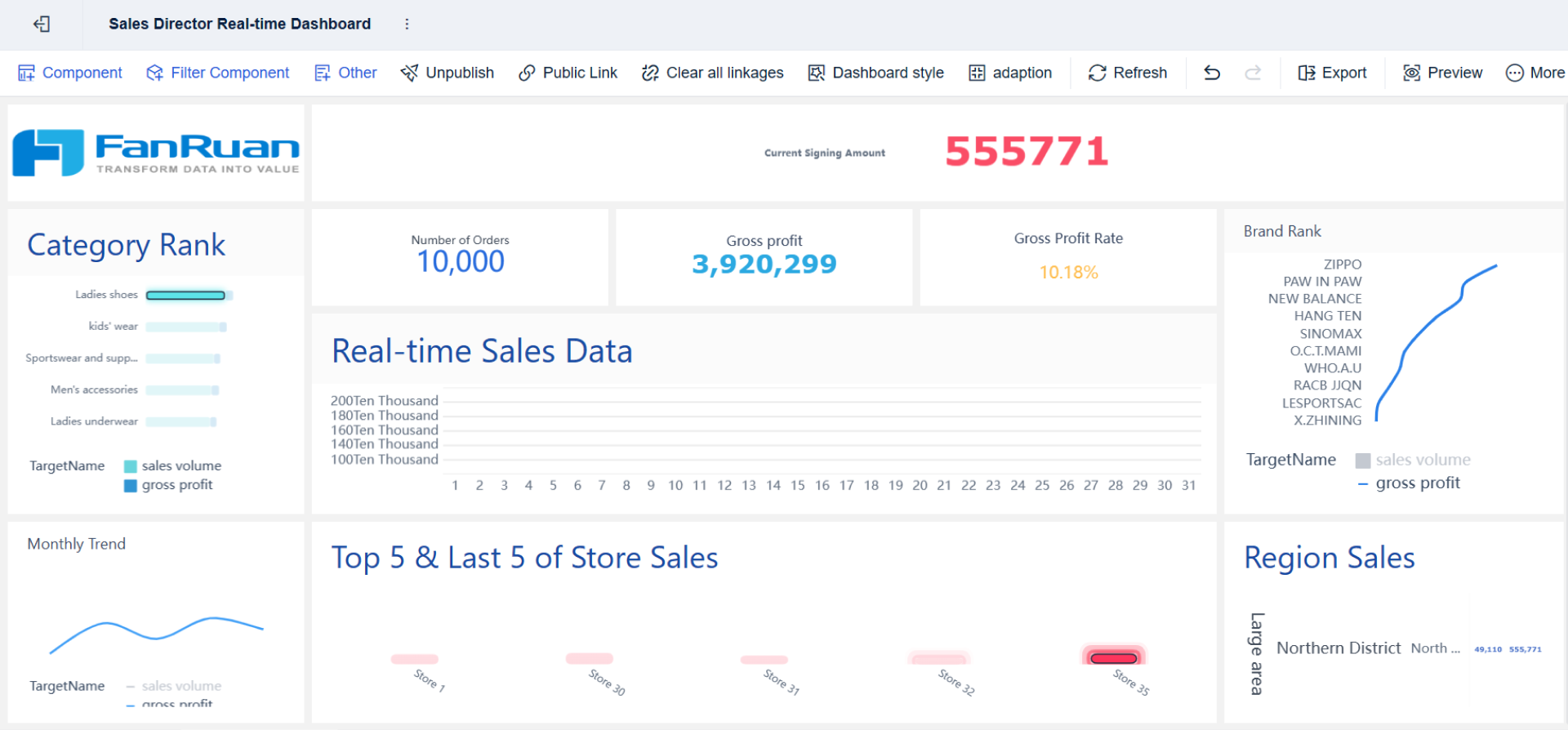1568x730 pixels.
Task: Refresh the dashboard data
Action: tap(1128, 73)
